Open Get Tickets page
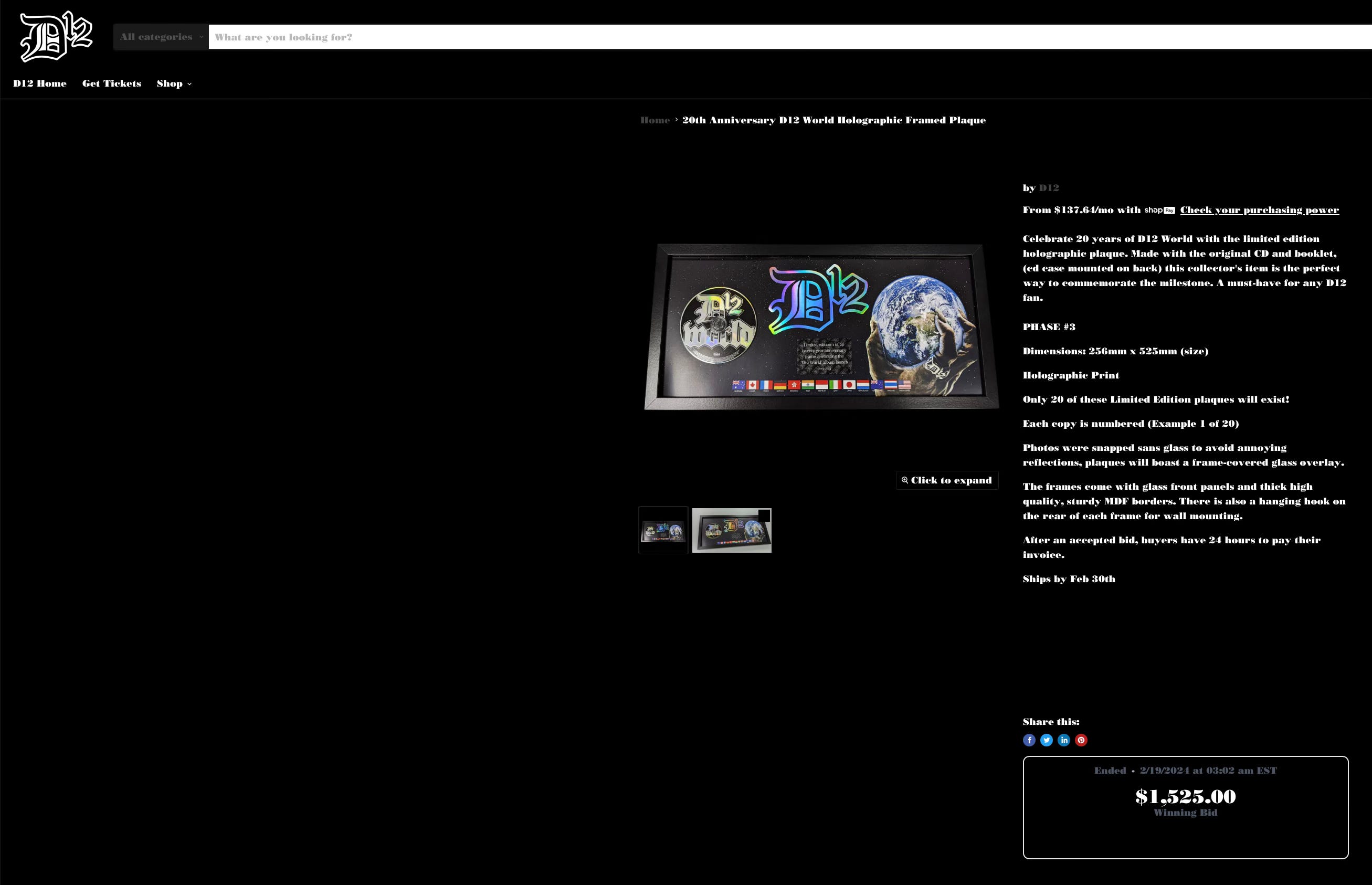 coord(111,83)
